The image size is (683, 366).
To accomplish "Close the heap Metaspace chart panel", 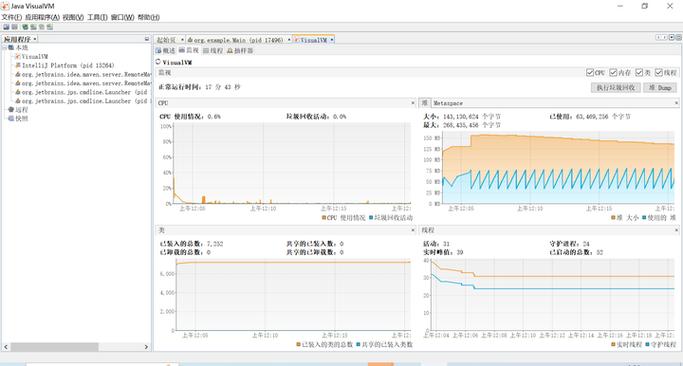I will tap(676, 103).
